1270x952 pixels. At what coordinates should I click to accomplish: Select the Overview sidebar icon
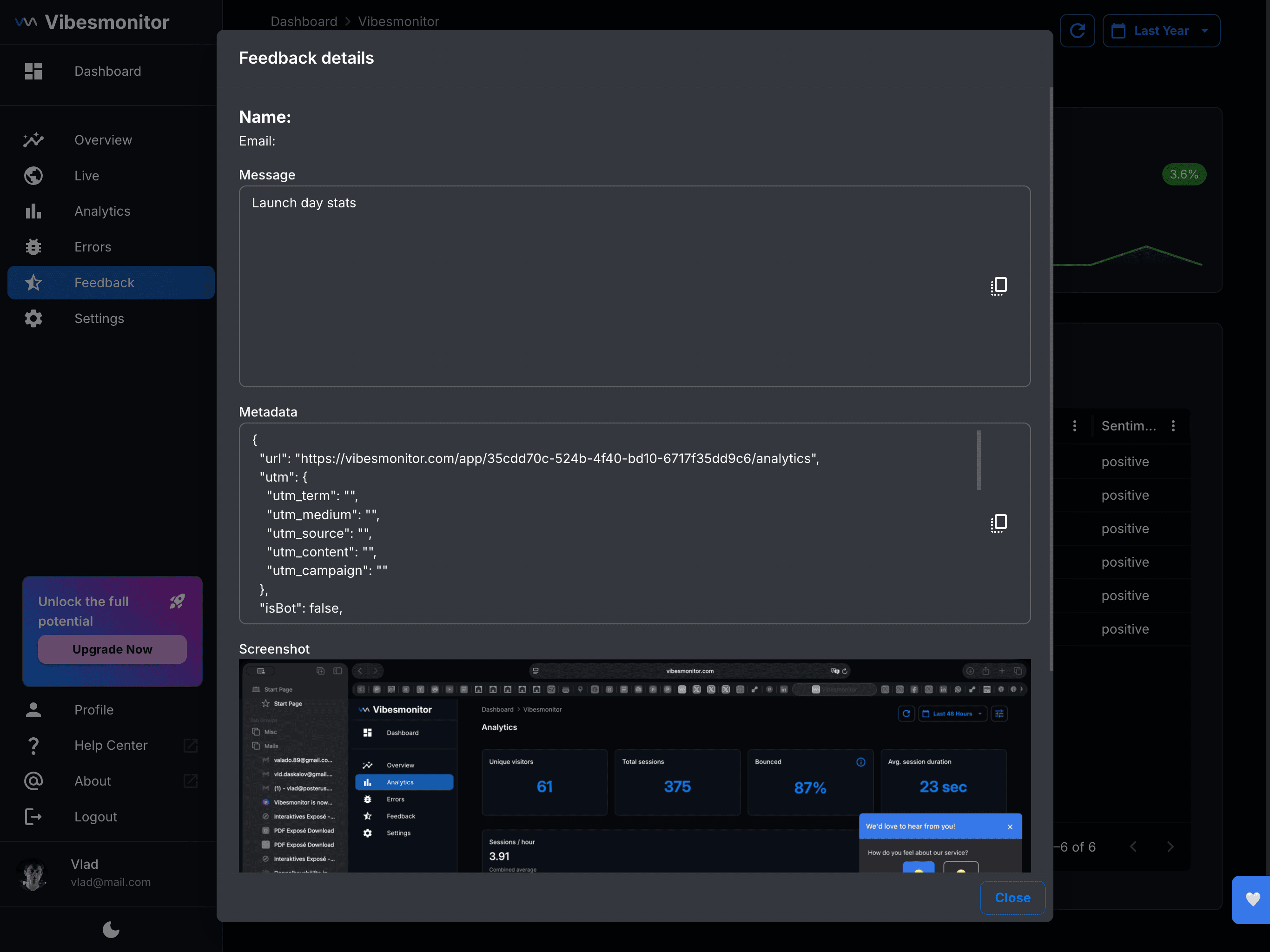[x=33, y=139]
